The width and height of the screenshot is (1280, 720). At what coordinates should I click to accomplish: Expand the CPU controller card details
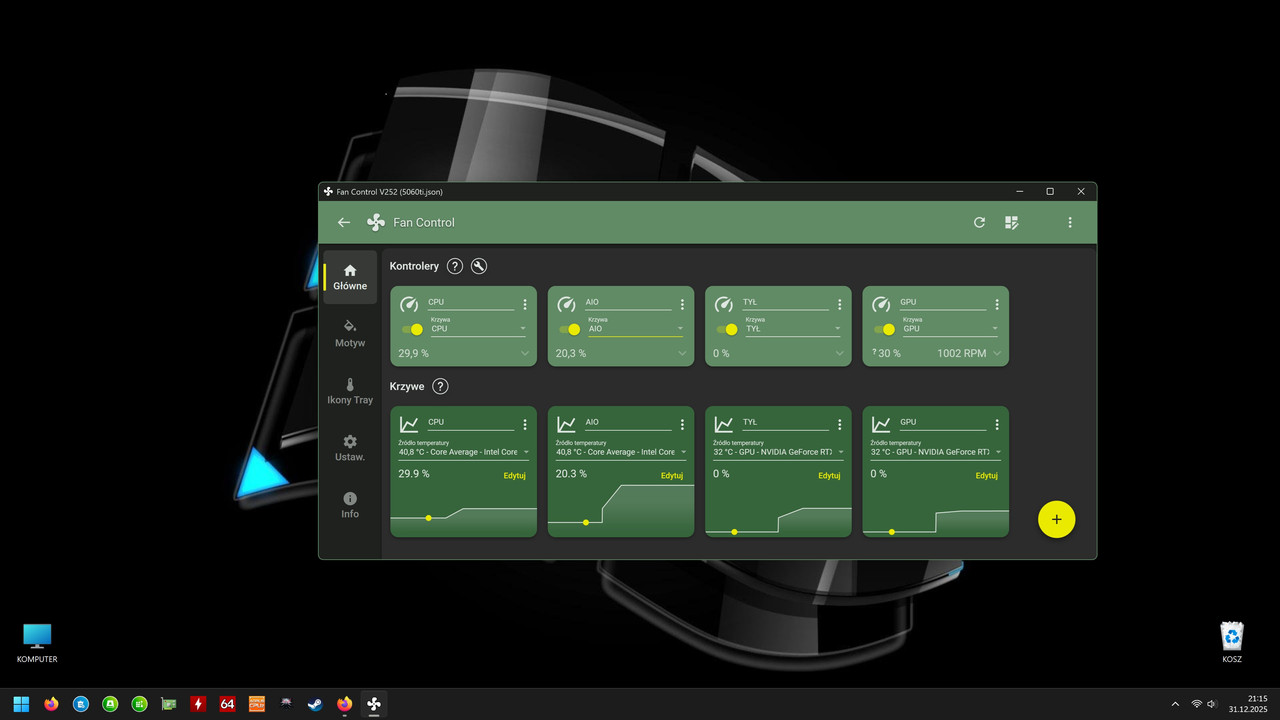pyautogui.click(x=525, y=353)
